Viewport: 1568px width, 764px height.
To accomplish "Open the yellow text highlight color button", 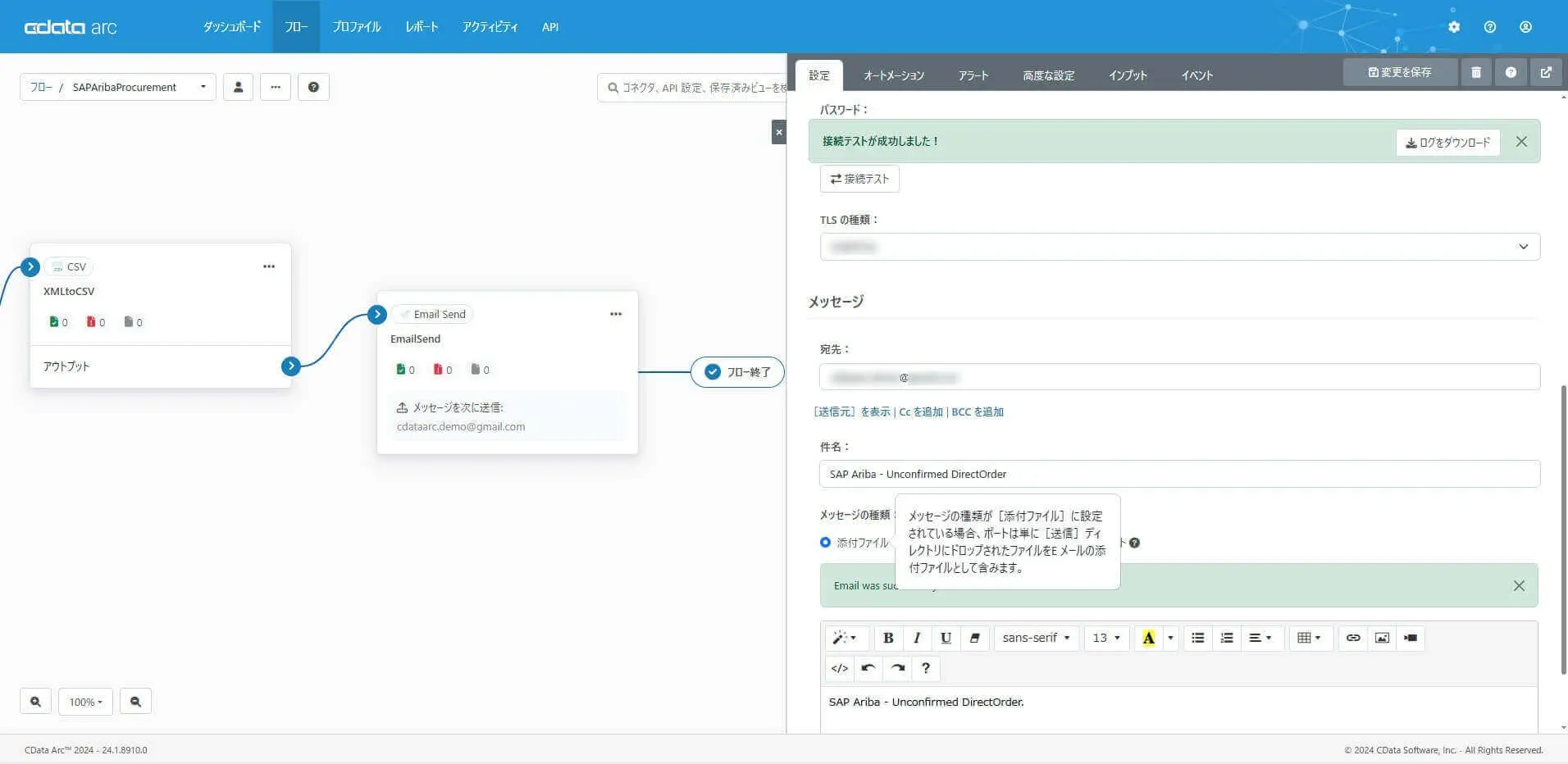I will coord(1148,638).
